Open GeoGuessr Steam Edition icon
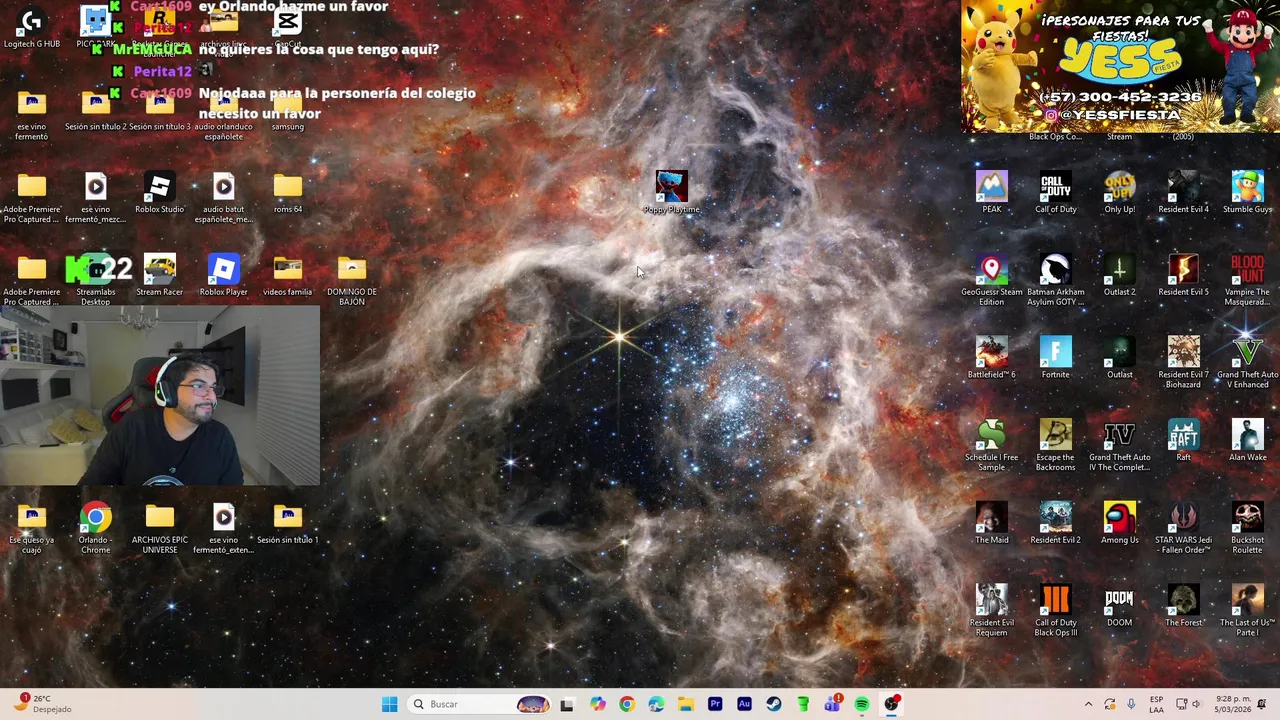This screenshot has height=720, width=1280. click(x=991, y=281)
